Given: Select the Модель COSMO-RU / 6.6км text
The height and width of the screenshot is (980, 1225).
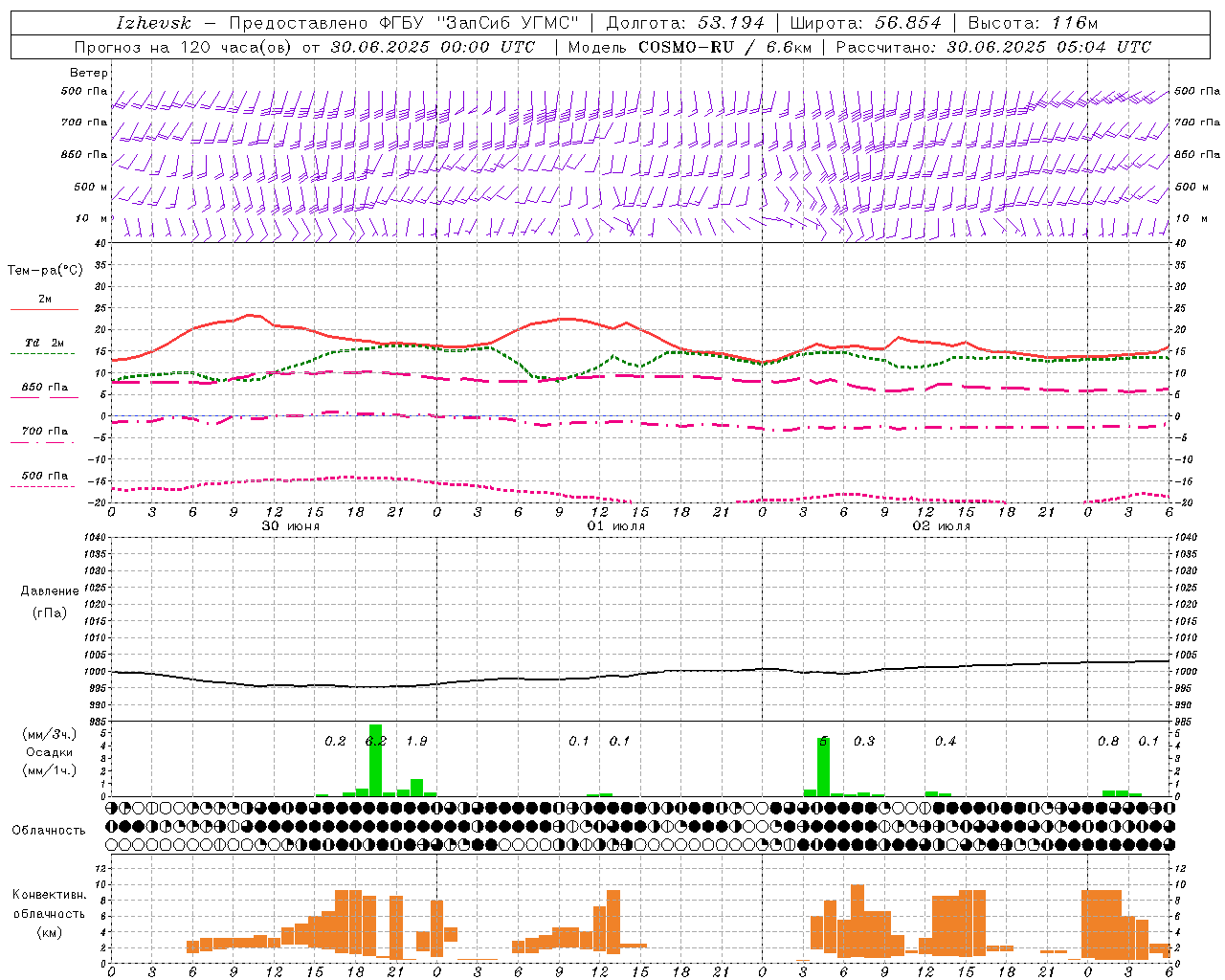Looking at the screenshot, I should (x=690, y=47).
